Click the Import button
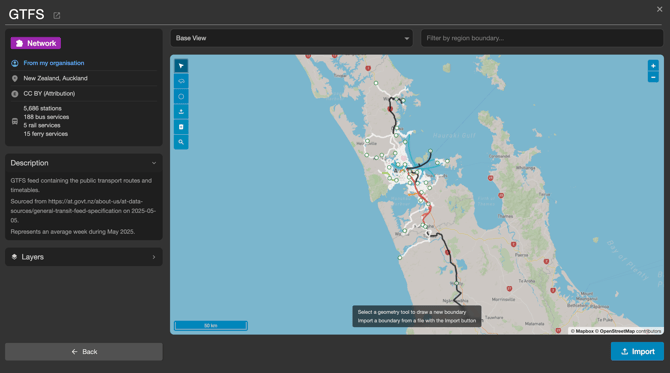Image resolution: width=670 pixels, height=373 pixels. (x=637, y=351)
